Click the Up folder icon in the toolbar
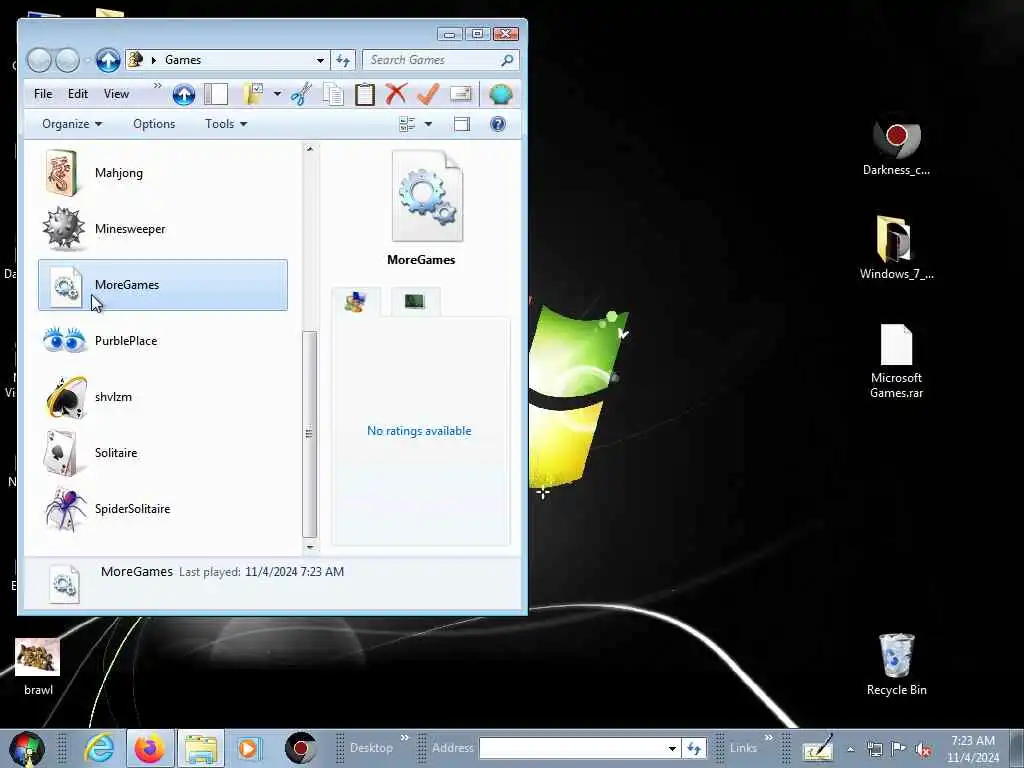The width and height of the screenshot is (1024, 768). tap(184, 95)
